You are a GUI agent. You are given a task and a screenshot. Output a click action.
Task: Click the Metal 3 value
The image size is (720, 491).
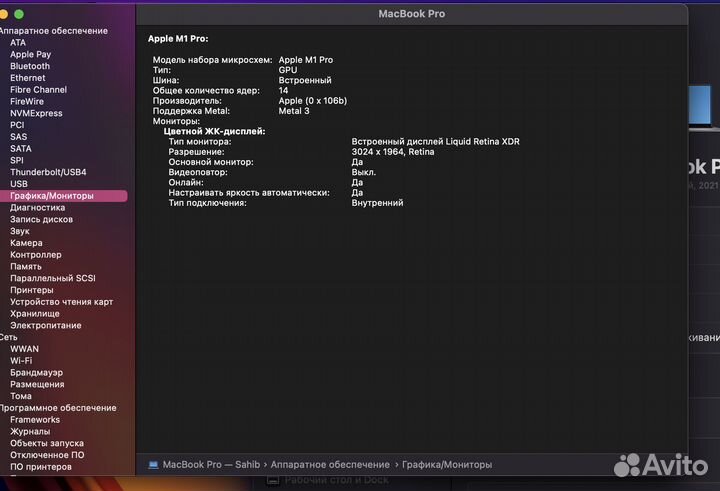(x=294, y=111)
